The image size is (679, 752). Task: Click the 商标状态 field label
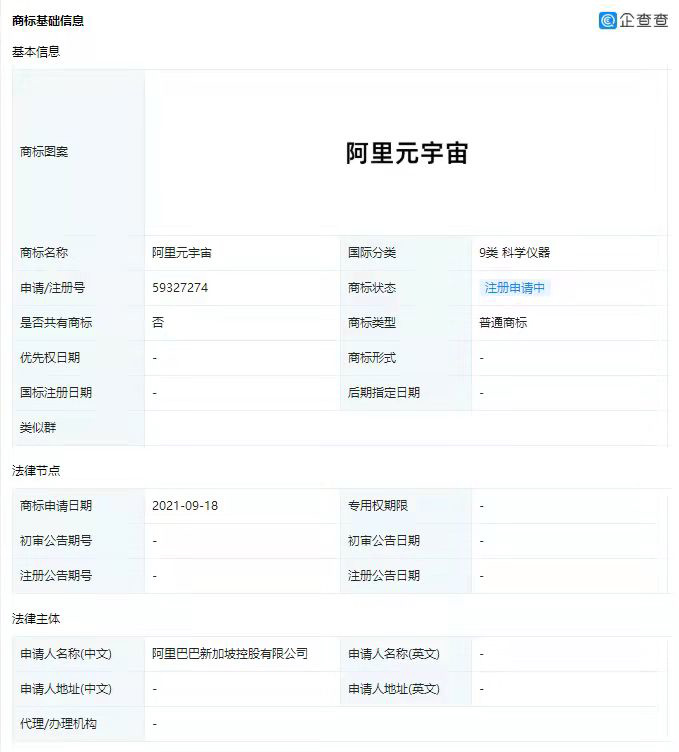coord(372,288)
